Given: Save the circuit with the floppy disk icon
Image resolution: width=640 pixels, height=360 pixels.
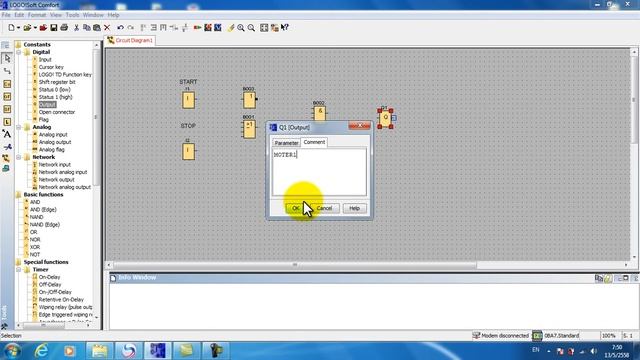Looking at the screenshot, I should (x=53, y=28).
